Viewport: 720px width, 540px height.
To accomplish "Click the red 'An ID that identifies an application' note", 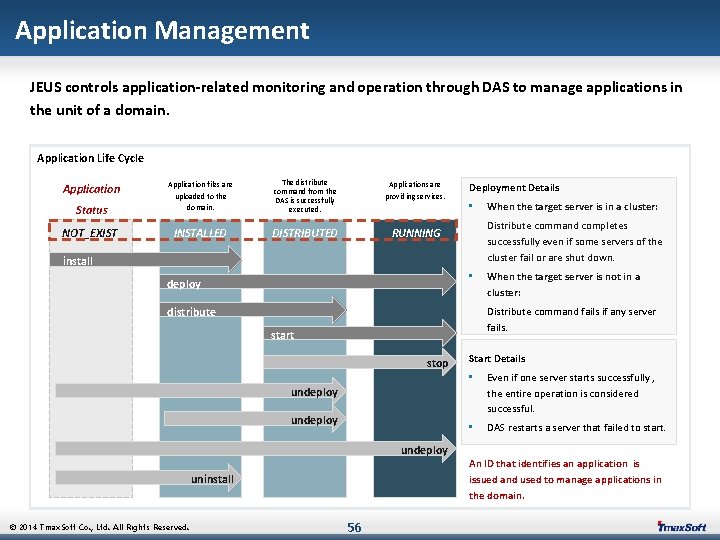I will click(x=565, y=479).
